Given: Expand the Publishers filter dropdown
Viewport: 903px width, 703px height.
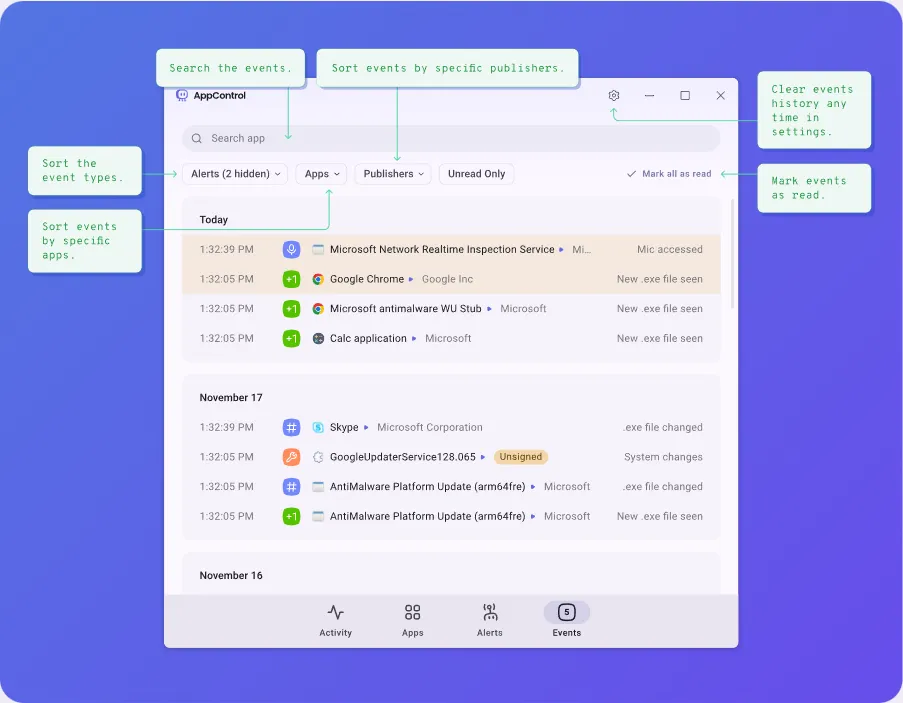Looking at the screenshot, I should [393, 174].
